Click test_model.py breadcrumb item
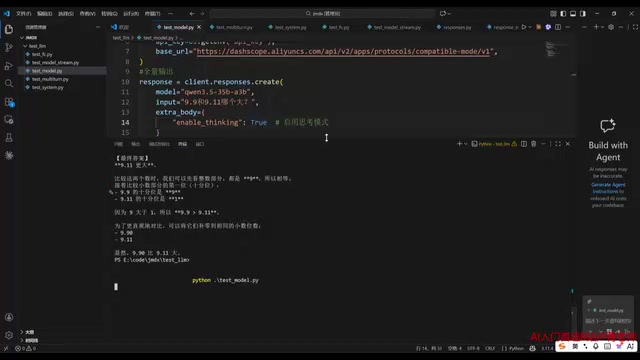Viewport: 640px width, 360px height. pos(158,38)
